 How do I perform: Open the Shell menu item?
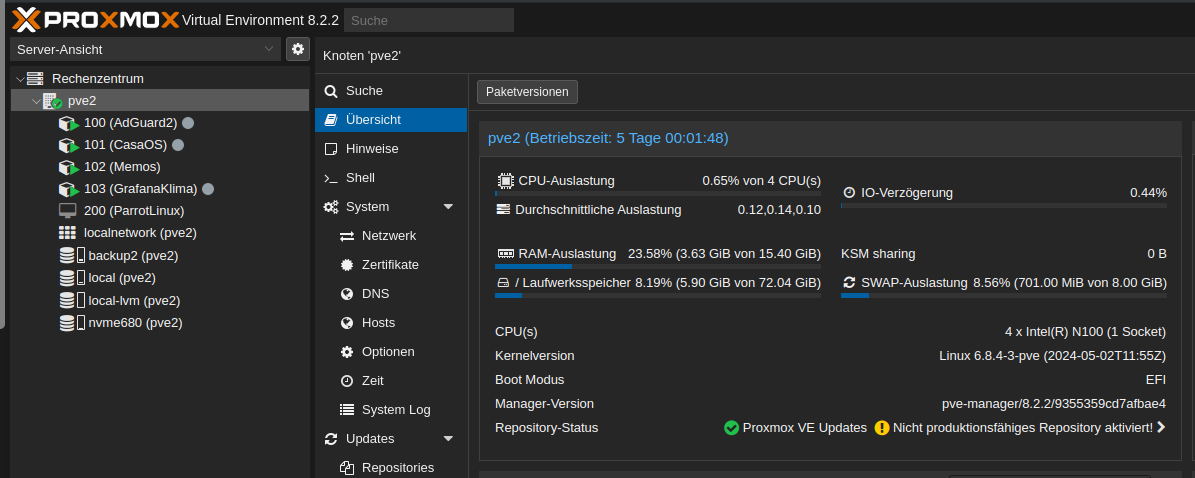tap(391, 178)
